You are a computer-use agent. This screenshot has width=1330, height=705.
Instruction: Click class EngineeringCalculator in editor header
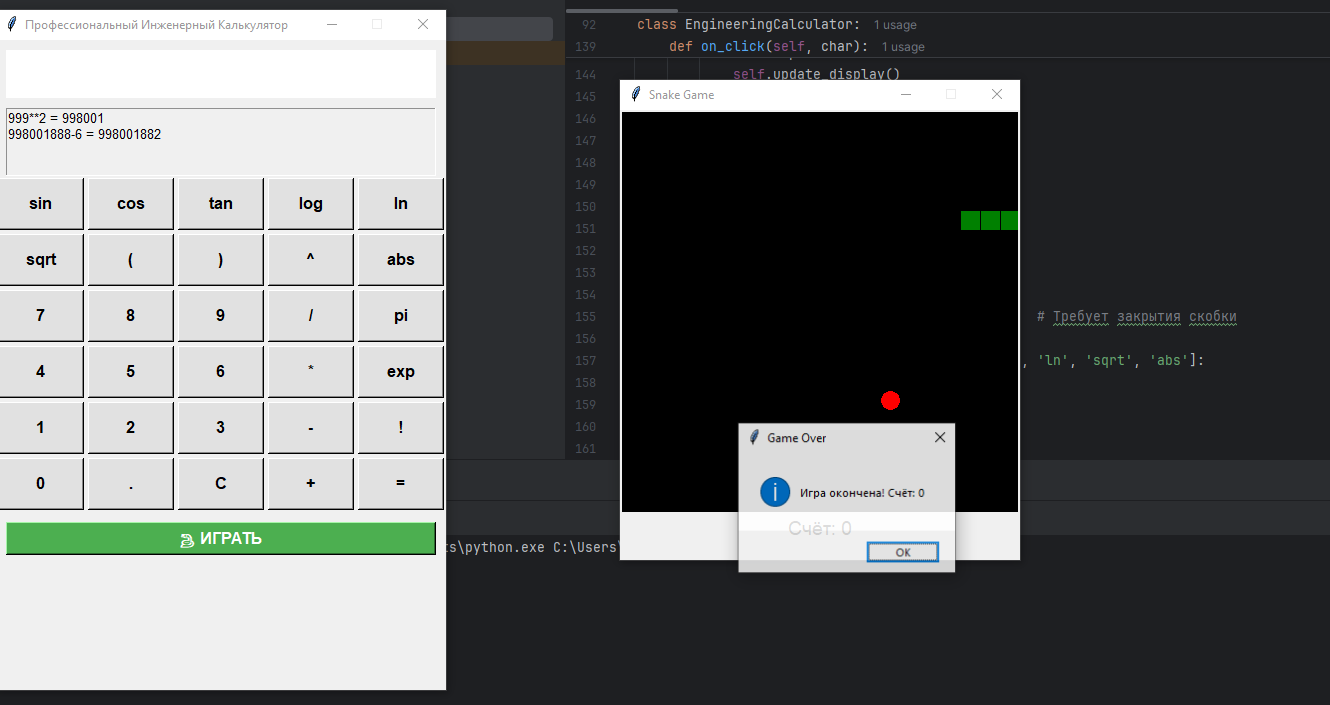(748, 24)
